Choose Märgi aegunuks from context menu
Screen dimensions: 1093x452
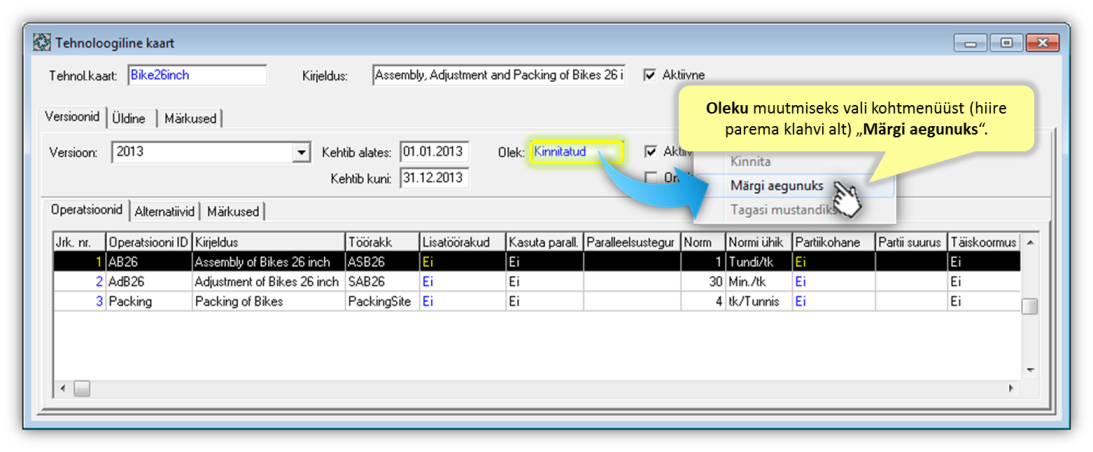(x=777, y=186)
